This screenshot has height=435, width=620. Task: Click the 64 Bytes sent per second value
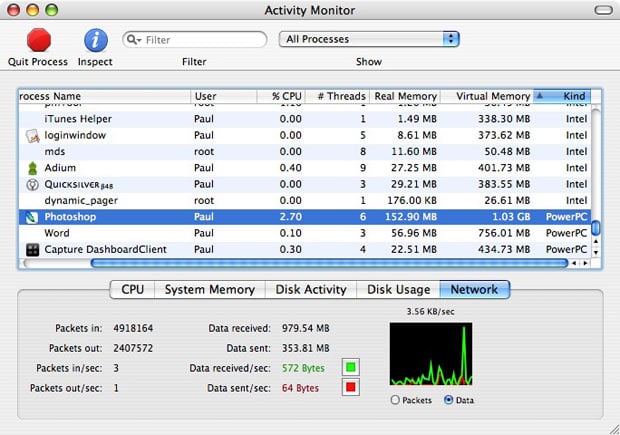pos(300,388)
